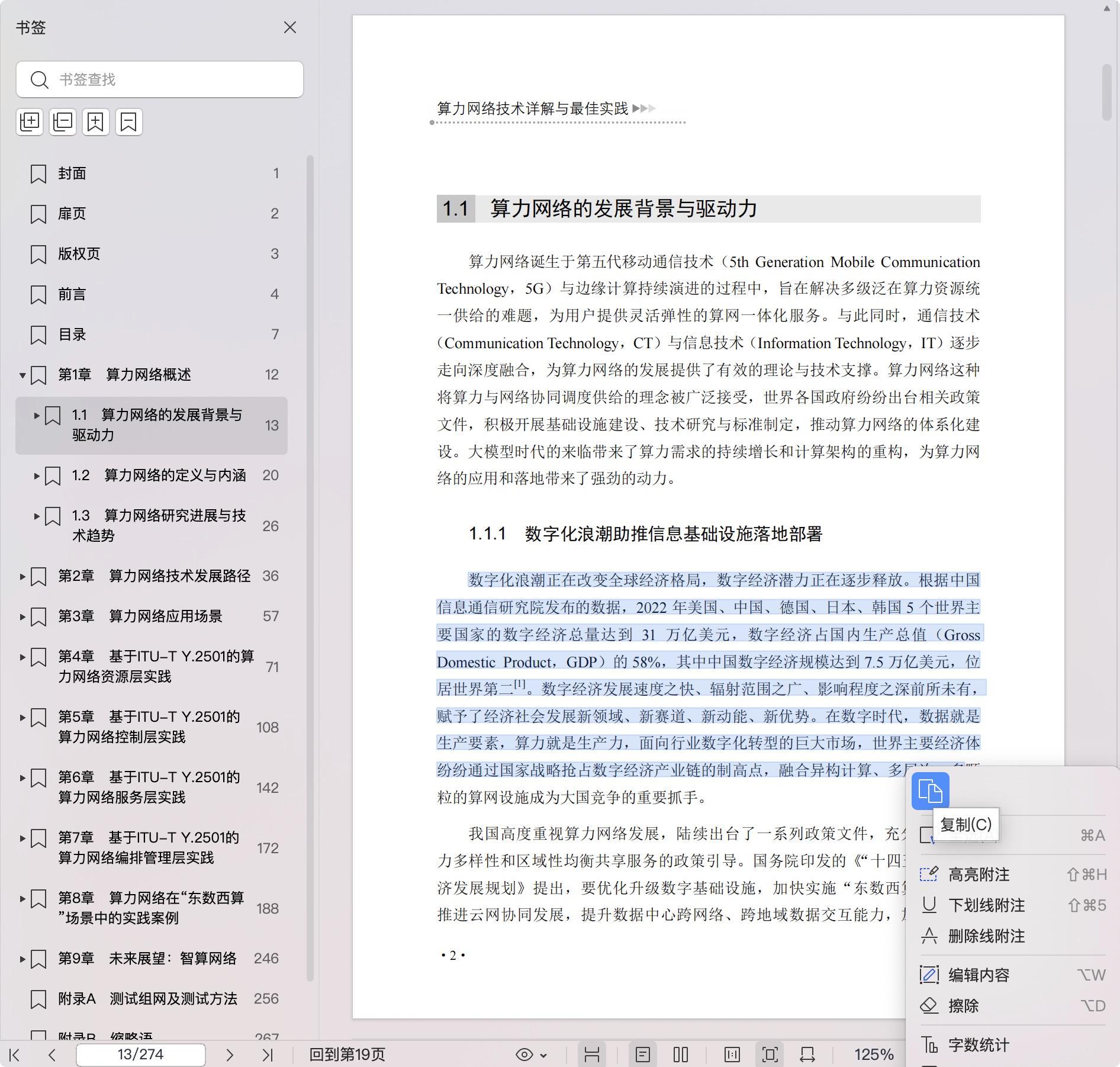Click the remove bookmark icon
Screen dimensions: 1120x1067
pos(128,122)
